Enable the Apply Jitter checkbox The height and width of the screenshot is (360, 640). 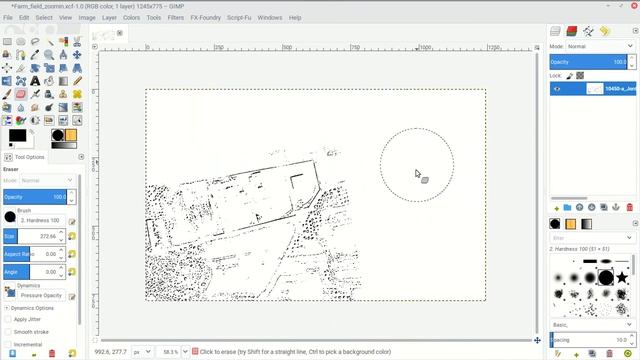pos(8,319)
